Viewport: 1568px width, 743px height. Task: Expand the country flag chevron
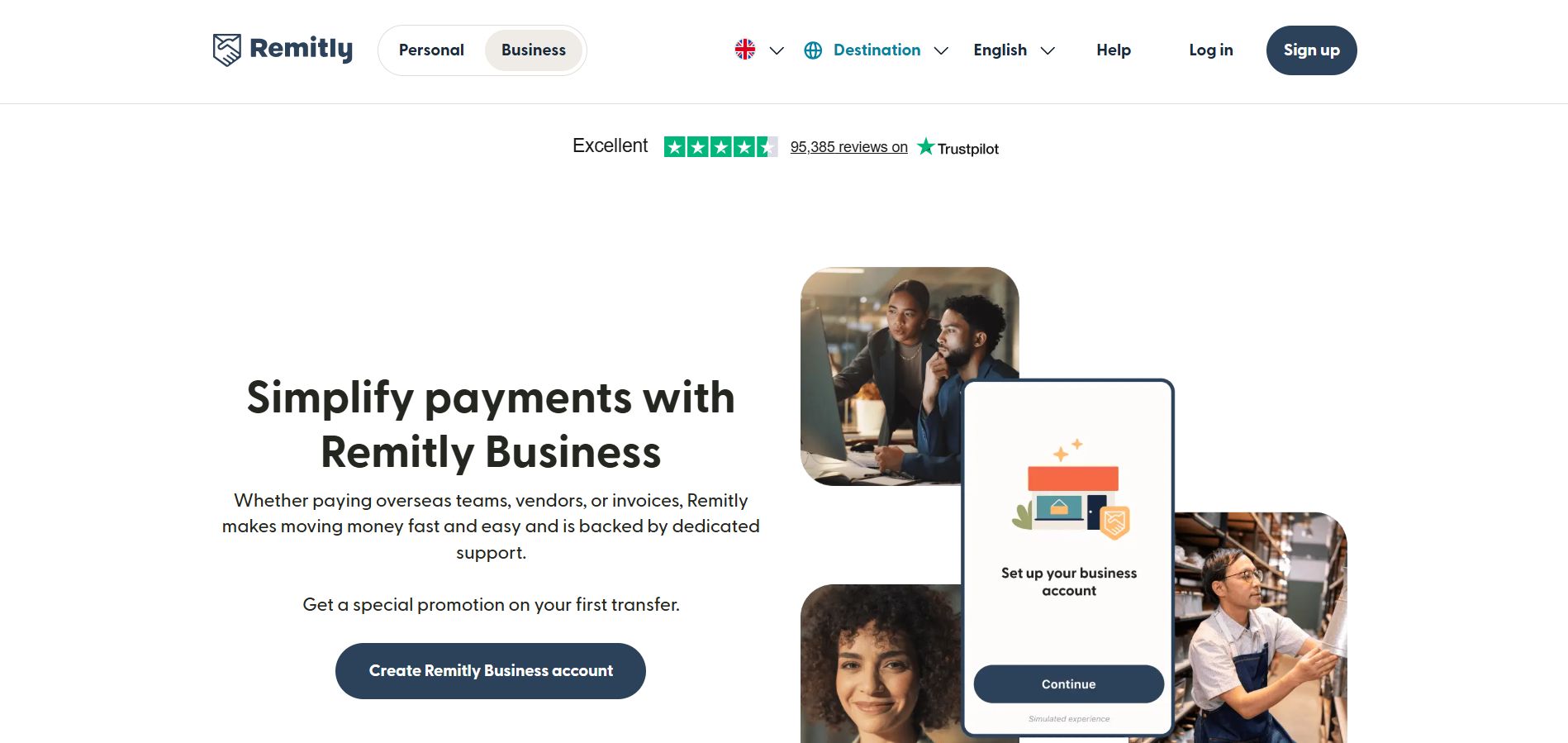click(x=777, y=50)
